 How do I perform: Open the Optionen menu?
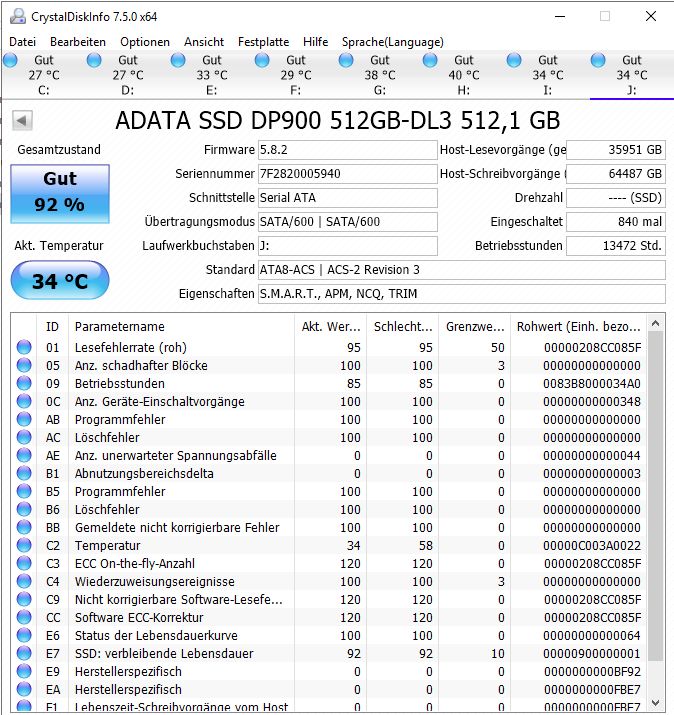click(145, 42)
